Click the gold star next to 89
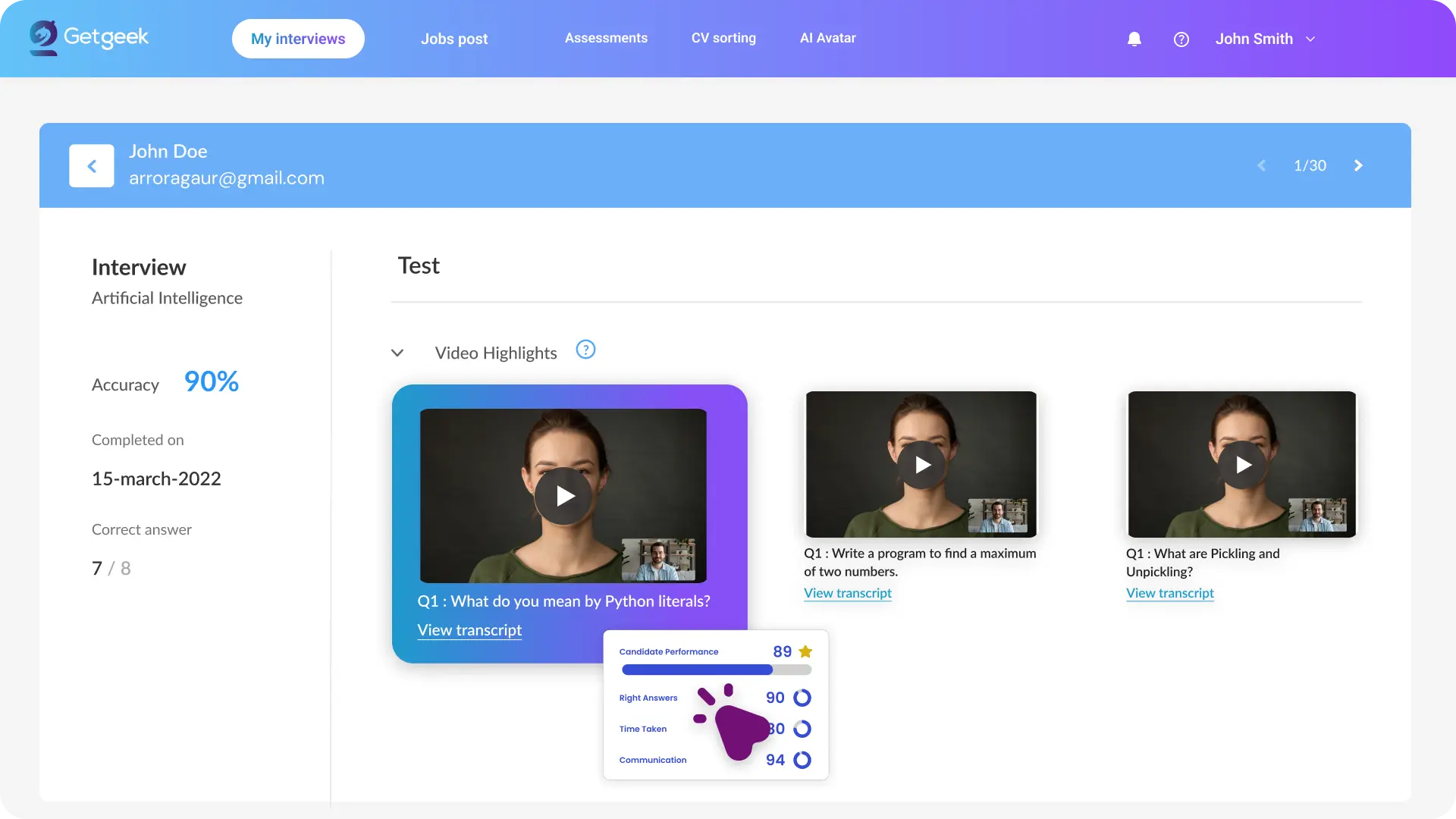The width and height of the screenshot is (1456, 819). pos(805,651)
